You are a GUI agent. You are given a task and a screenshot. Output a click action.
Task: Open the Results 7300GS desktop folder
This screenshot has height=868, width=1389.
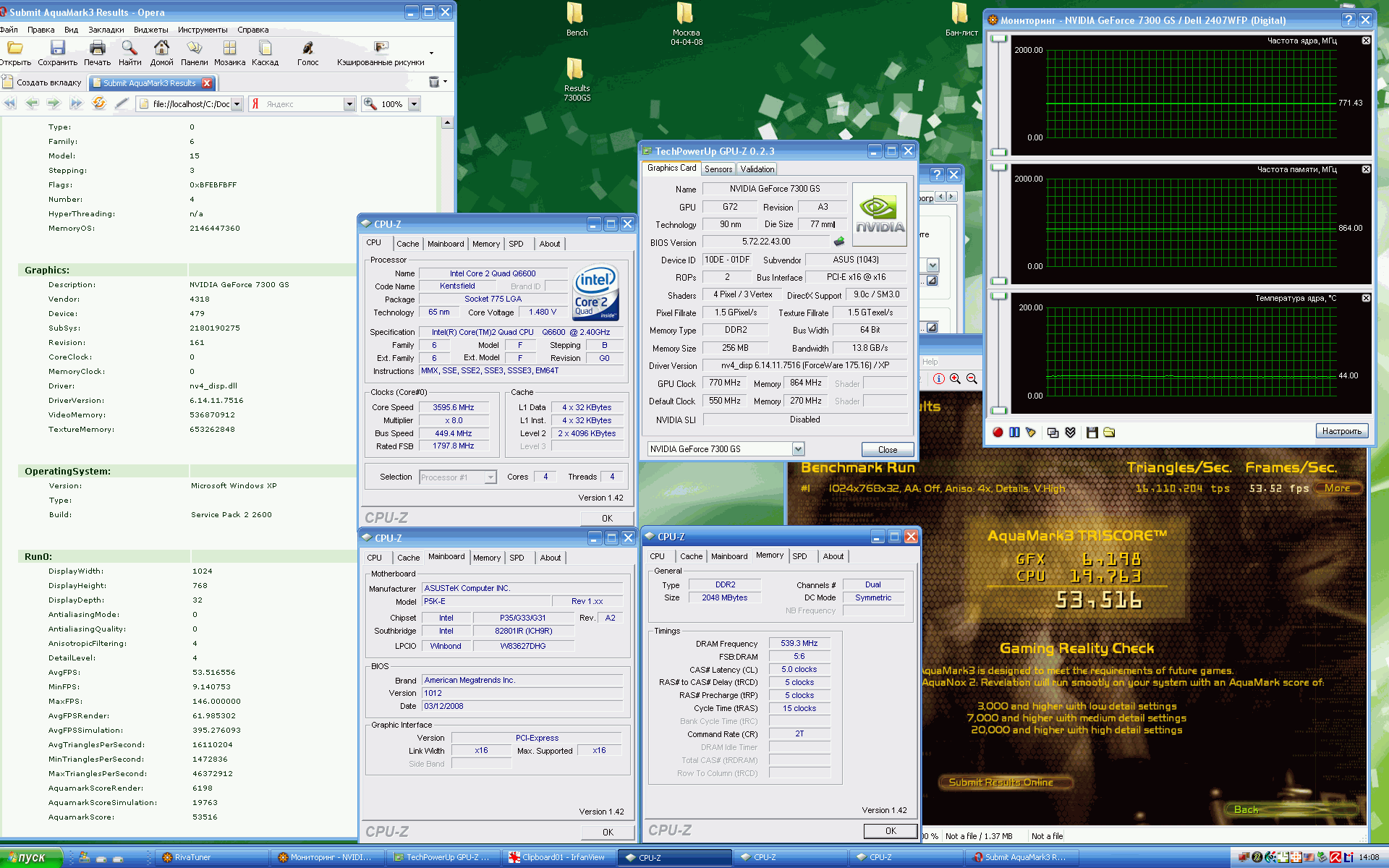(x=577, y=80)
